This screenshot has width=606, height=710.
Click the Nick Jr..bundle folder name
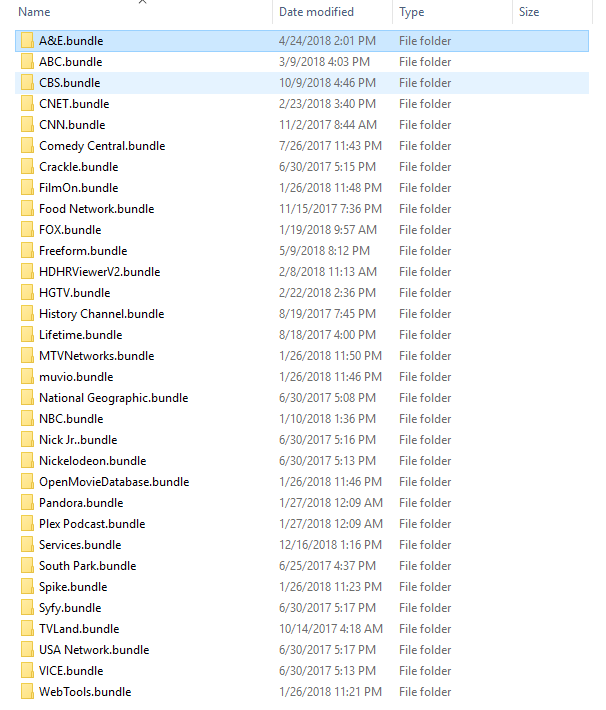click(x=78, y=440)
